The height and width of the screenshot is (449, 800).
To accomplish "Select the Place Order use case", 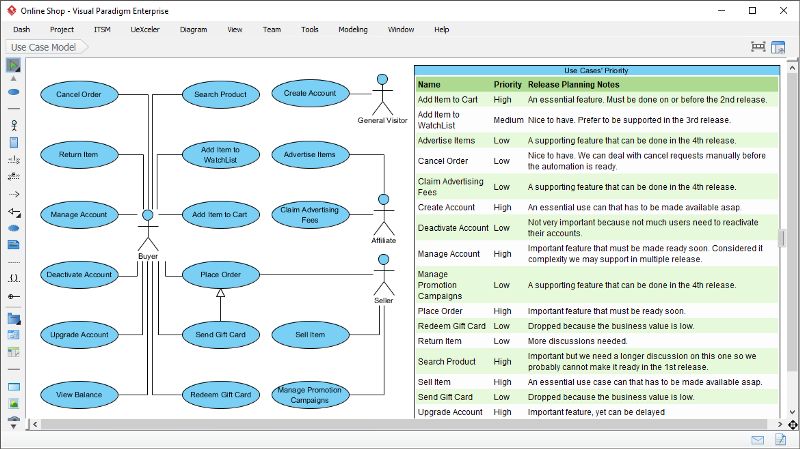I will click(x=220, y=275).
